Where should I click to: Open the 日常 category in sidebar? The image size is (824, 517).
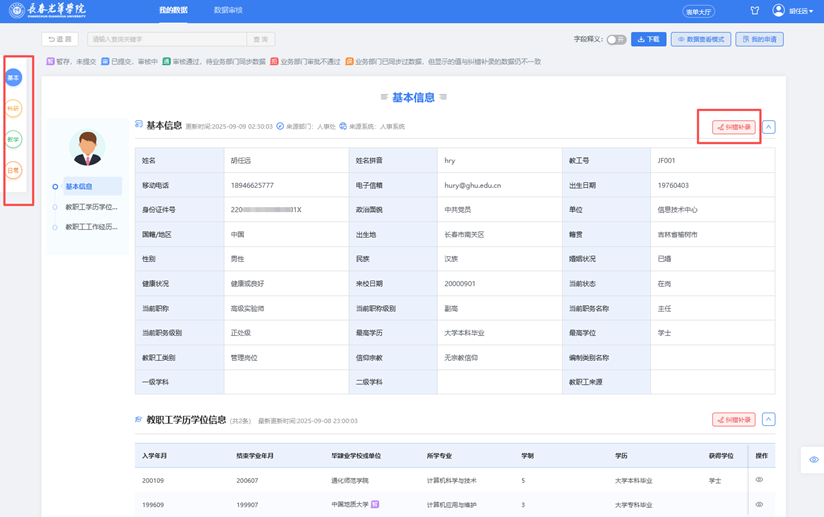(13, 171)
